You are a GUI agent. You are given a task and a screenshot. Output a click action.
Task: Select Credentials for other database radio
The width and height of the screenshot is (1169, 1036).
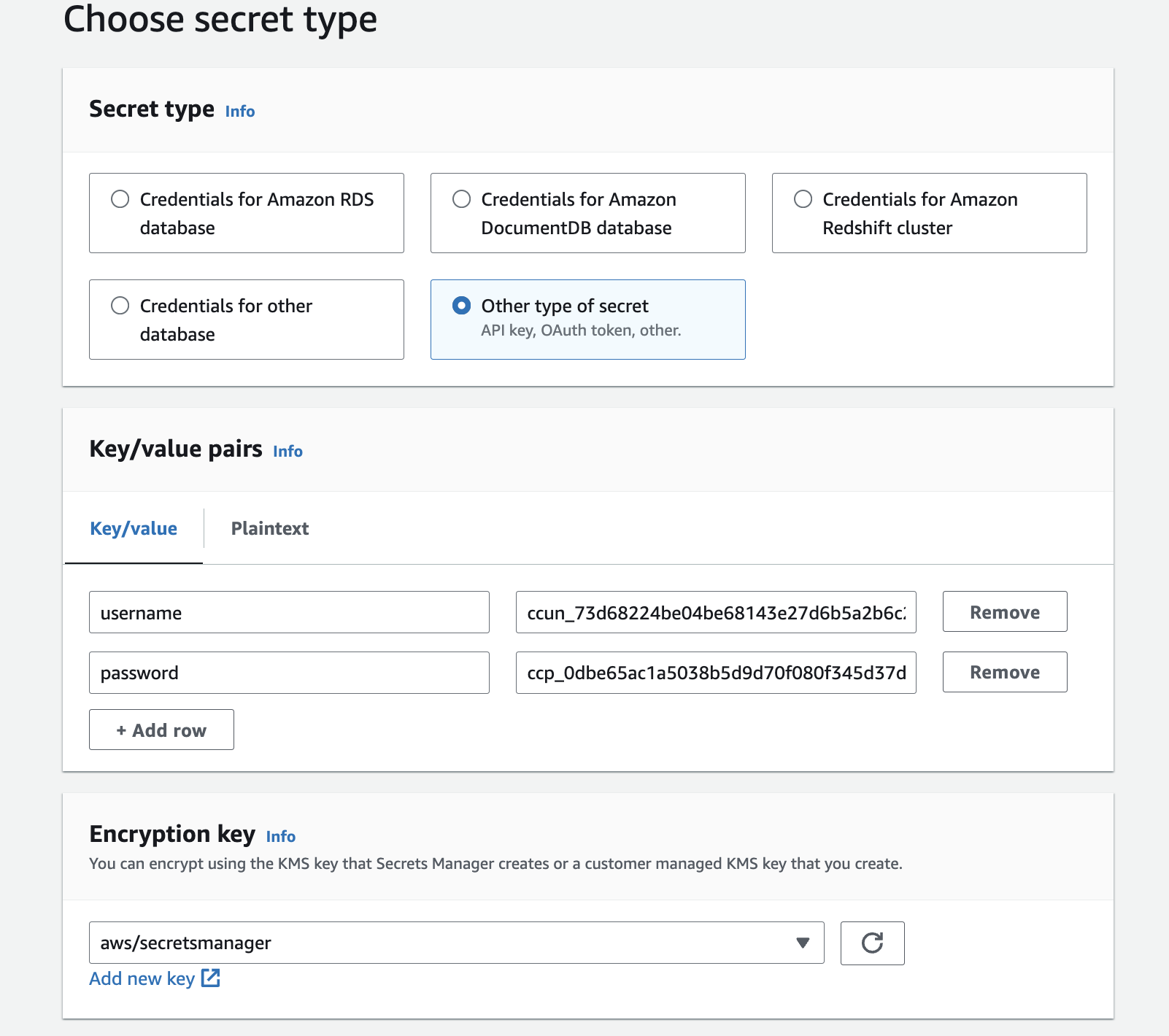pyautogui.click(x=120, y=306)
